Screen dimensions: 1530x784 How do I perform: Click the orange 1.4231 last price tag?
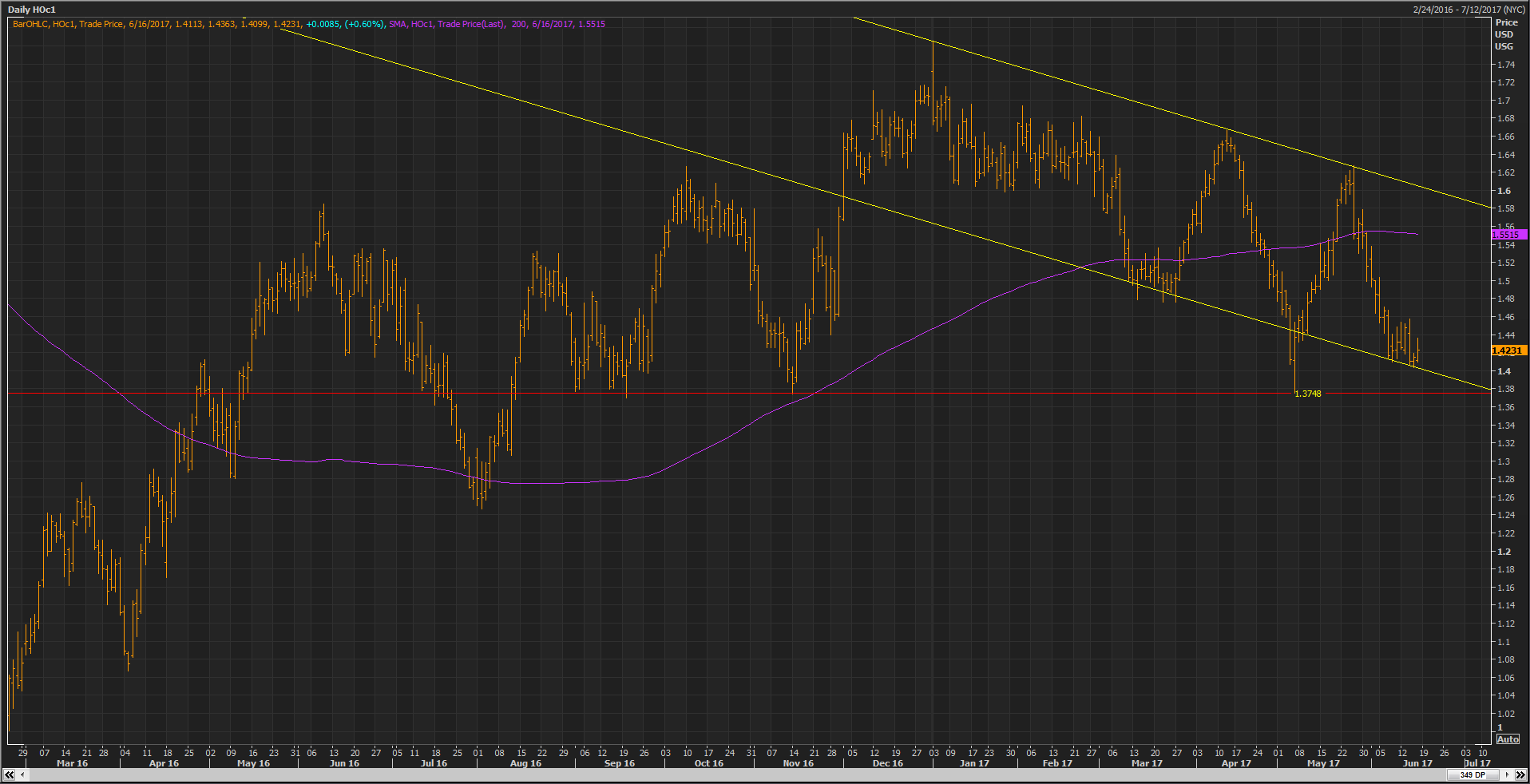(1508, 350)
